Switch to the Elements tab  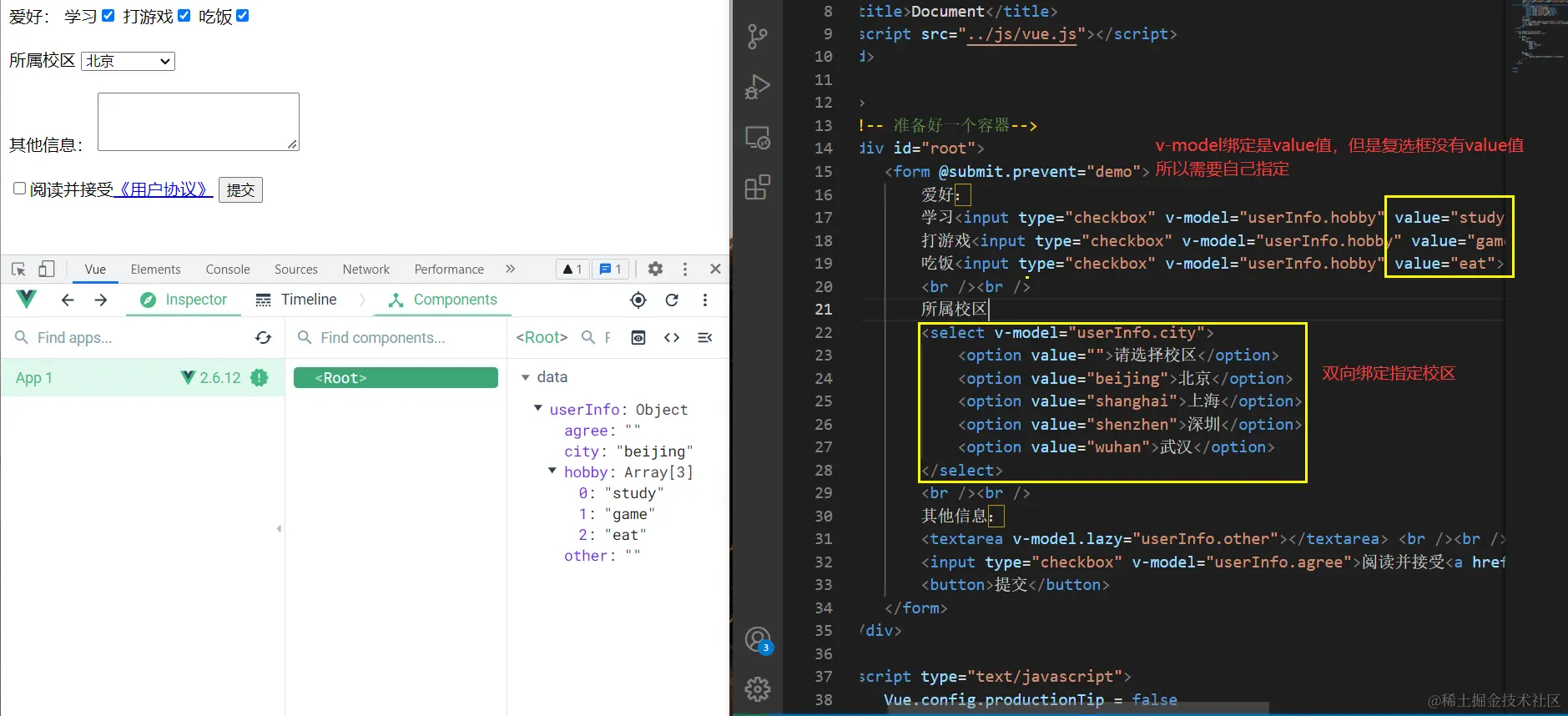(x=155, y=269)
